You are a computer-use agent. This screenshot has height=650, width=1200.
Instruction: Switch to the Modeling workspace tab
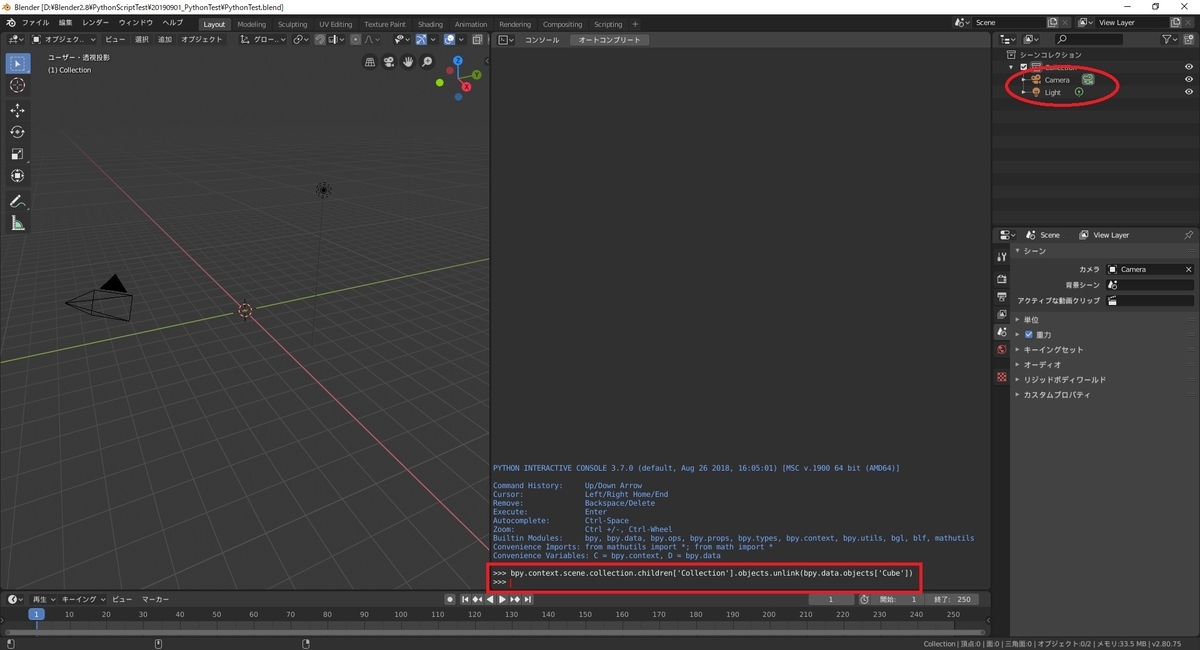click(252, 24)
